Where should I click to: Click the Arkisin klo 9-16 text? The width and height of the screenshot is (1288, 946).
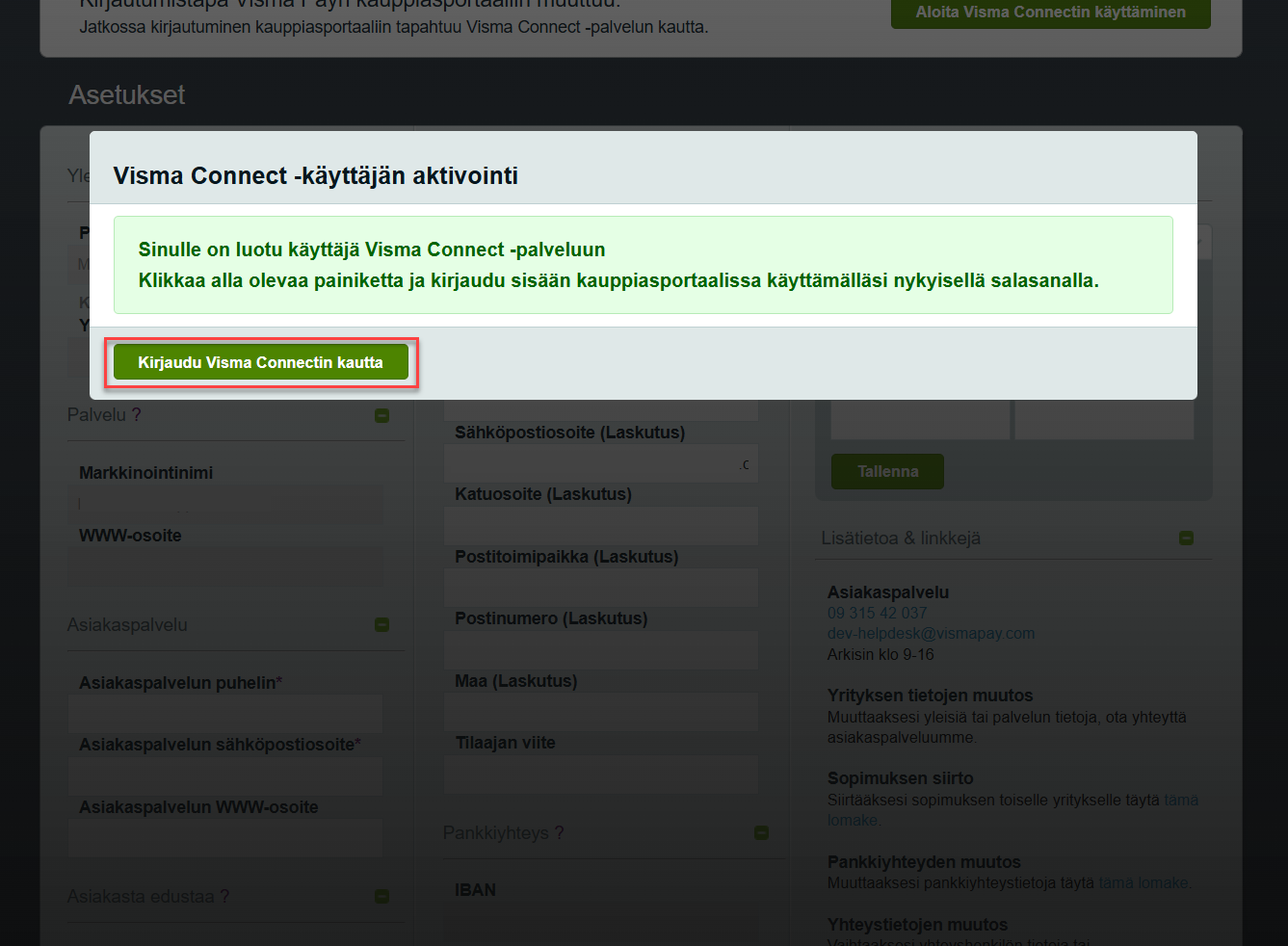881,654
